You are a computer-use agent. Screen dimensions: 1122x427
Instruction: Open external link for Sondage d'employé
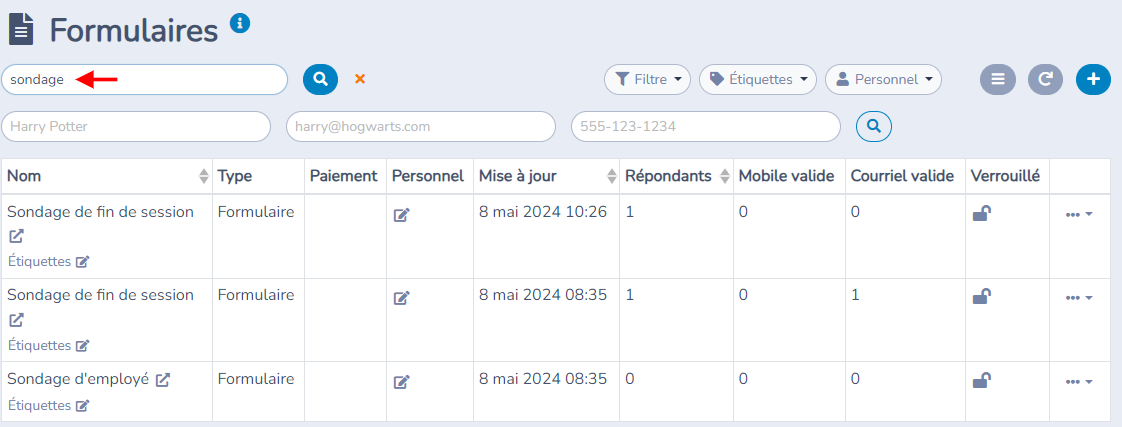pos(163,380)
